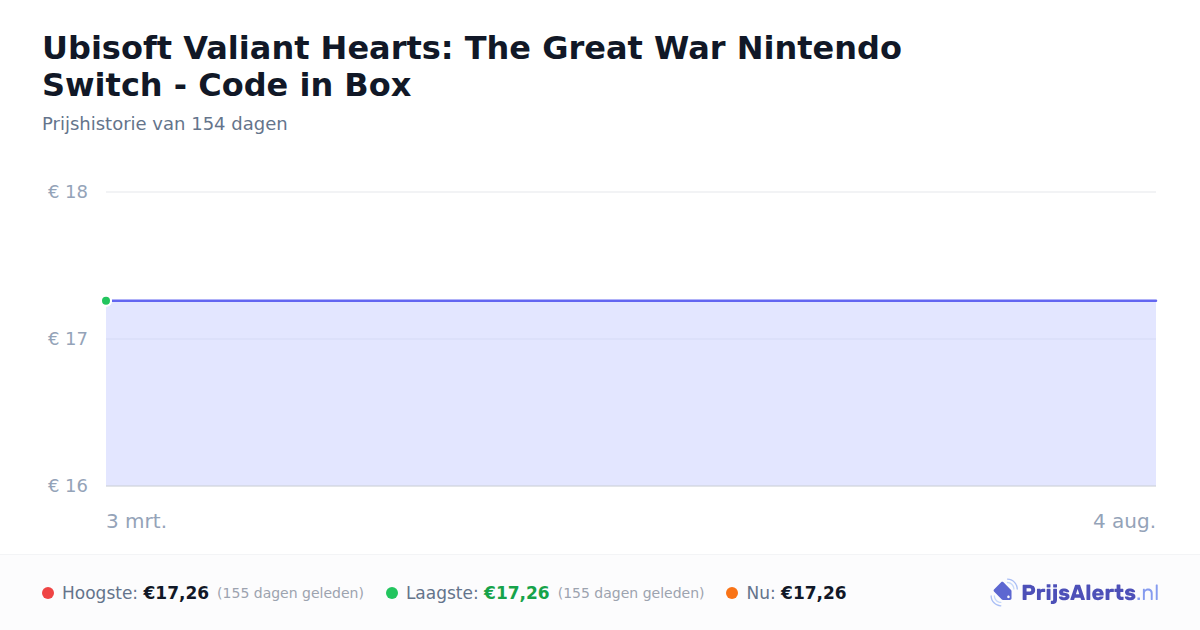Click the green Laagste indicator dot
The width and height of the screenshot is (1200, 630).
(392, 593)
